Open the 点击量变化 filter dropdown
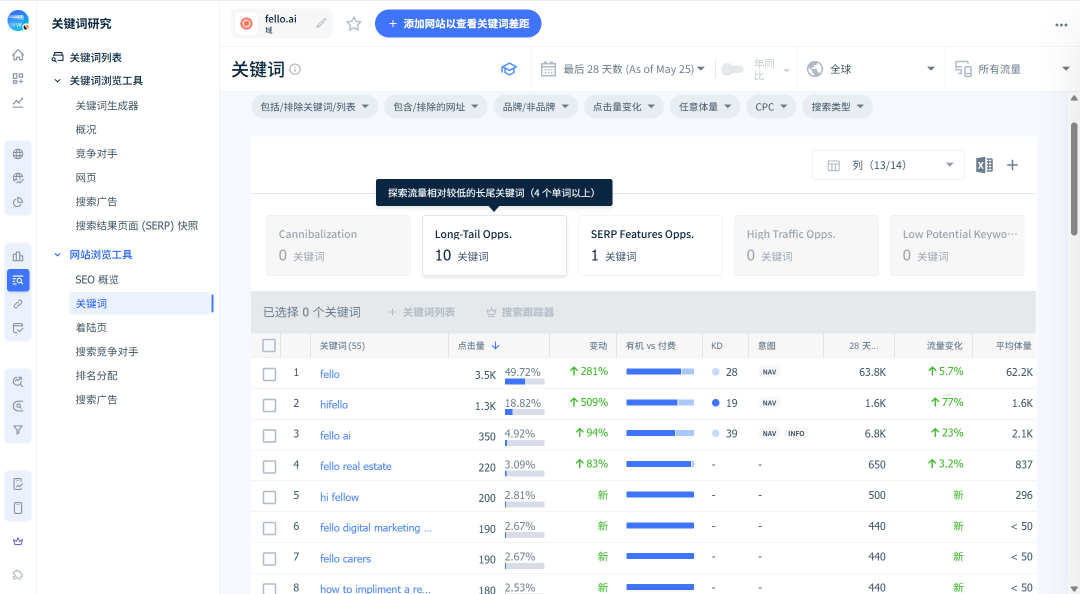The width and height of the screenshot is (1080, 594). tap(624, 107)
